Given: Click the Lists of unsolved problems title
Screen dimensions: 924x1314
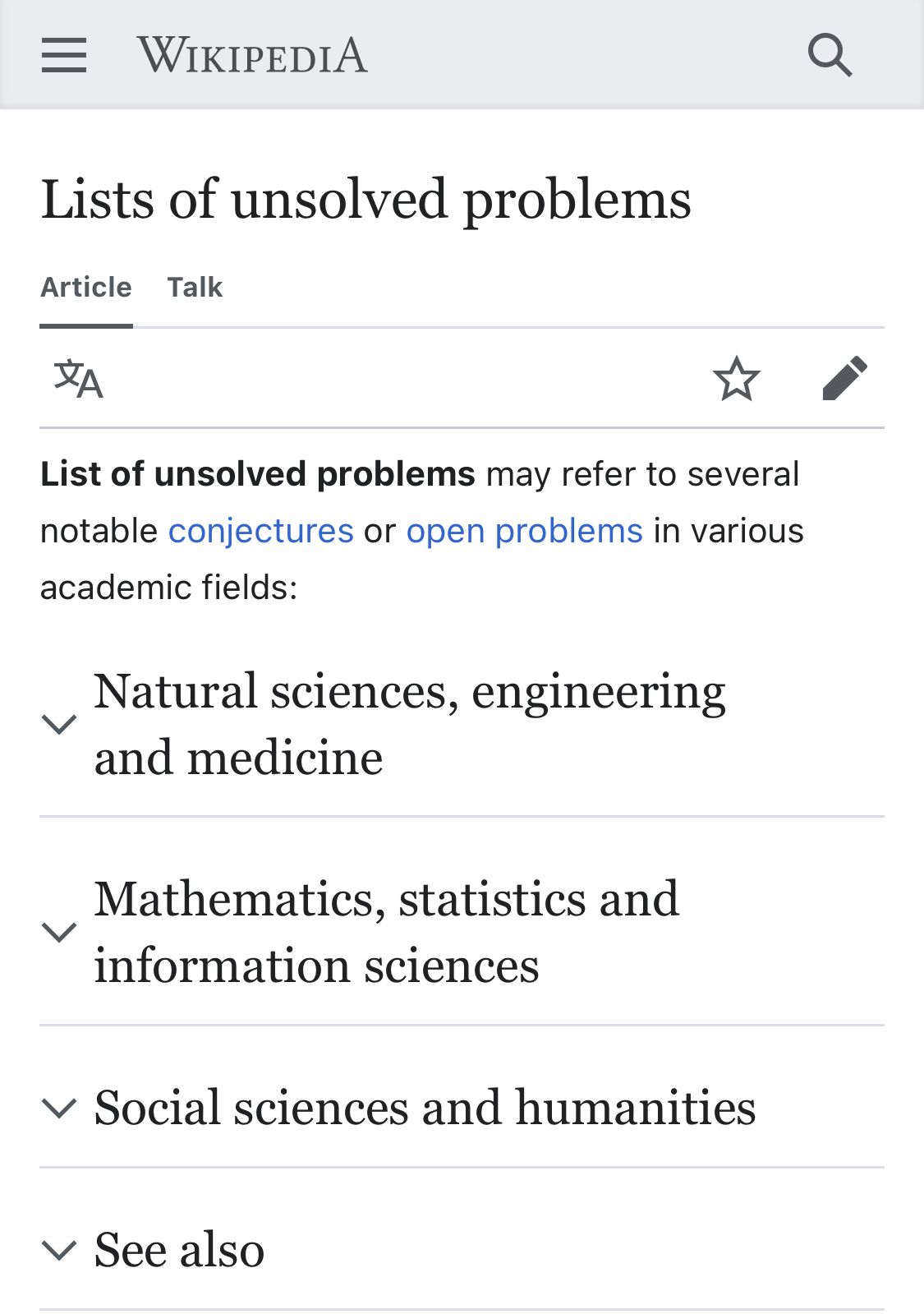Looking at the screenshot, I should coord(365,200).
